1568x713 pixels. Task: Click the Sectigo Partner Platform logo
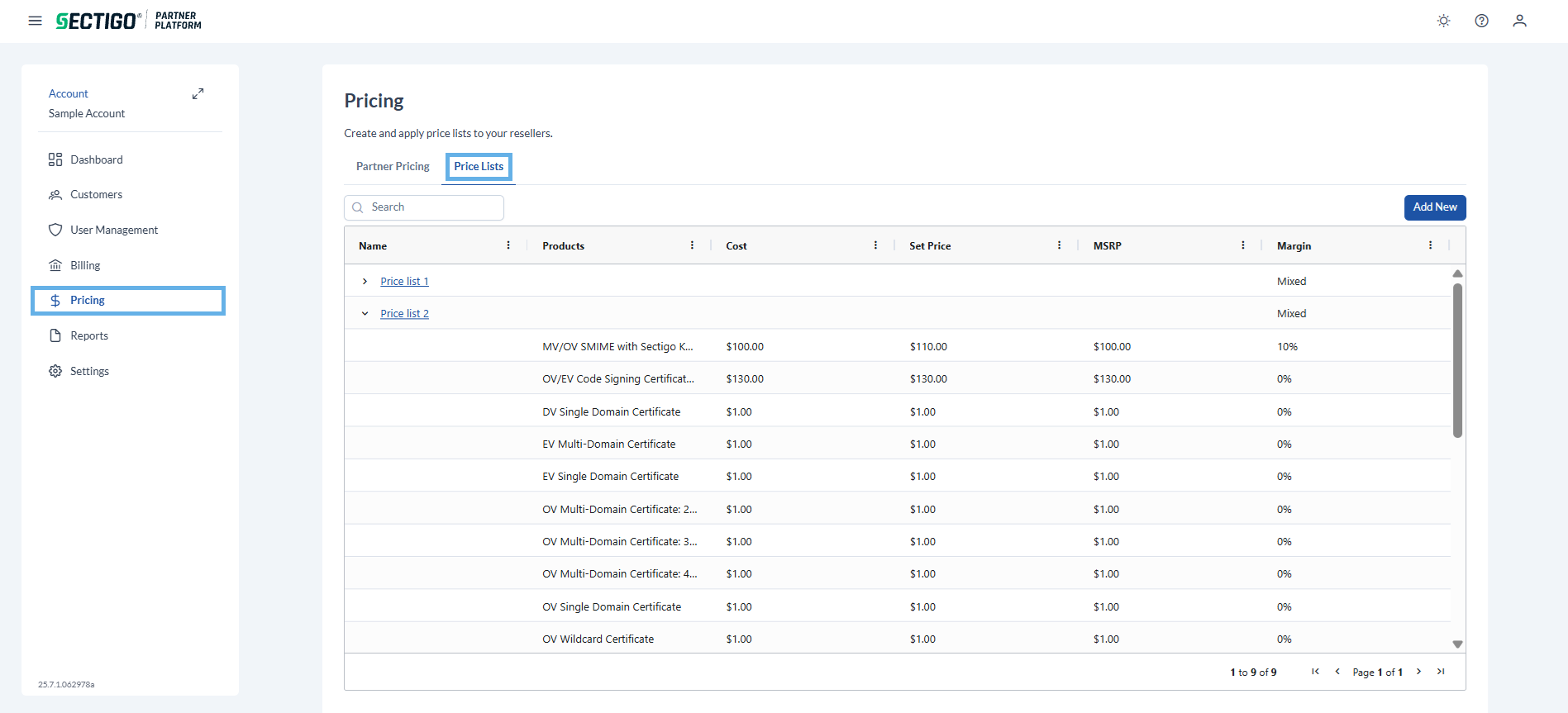tap(129, 21)
